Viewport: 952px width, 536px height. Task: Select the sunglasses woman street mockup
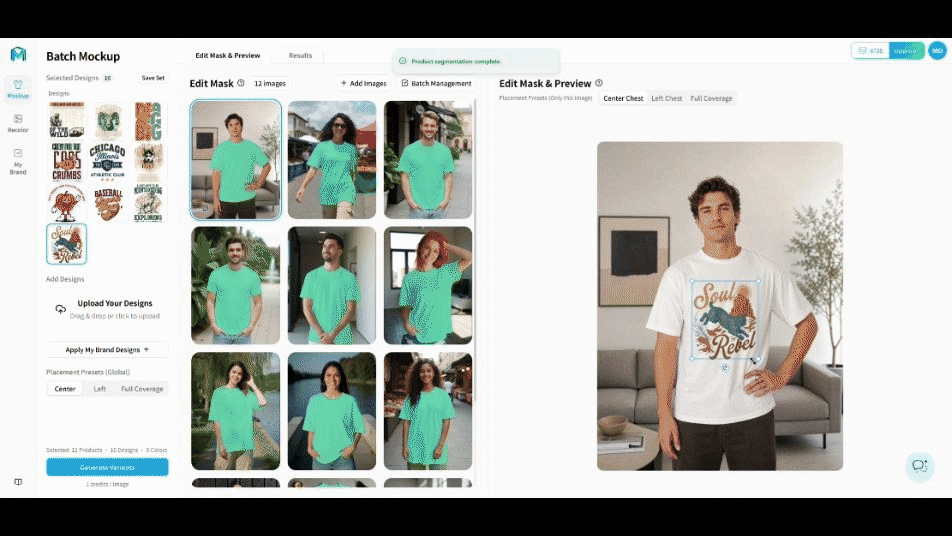click(x=332, y=160)
